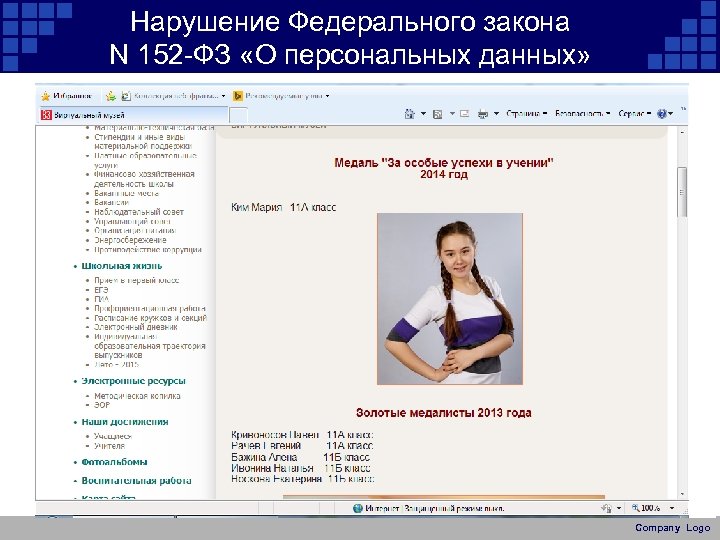Open the Школьная жизнь sidebar section

pyautogui.click(x=122, y=266)
